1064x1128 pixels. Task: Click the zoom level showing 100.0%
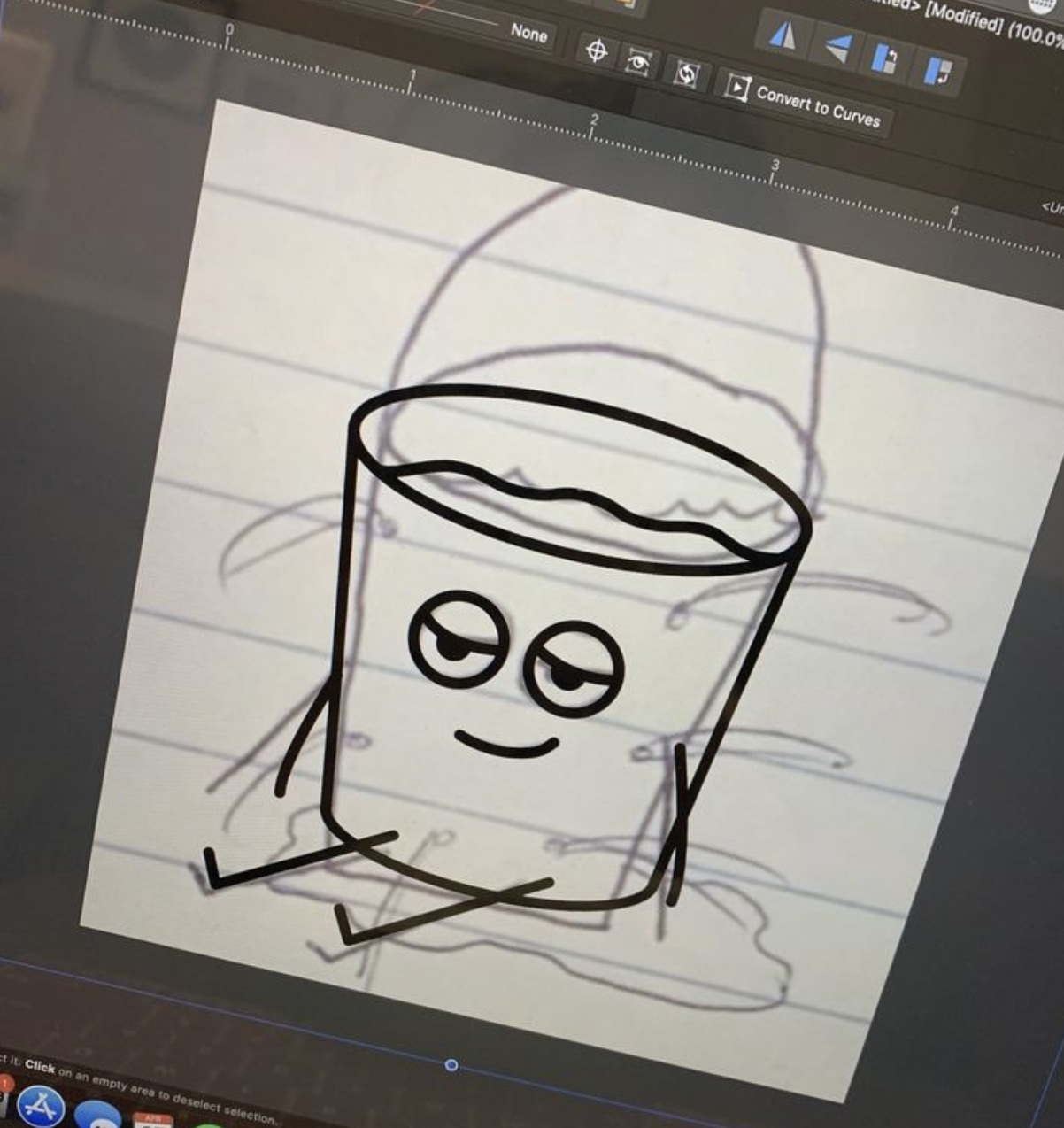tap(1034, 34)
